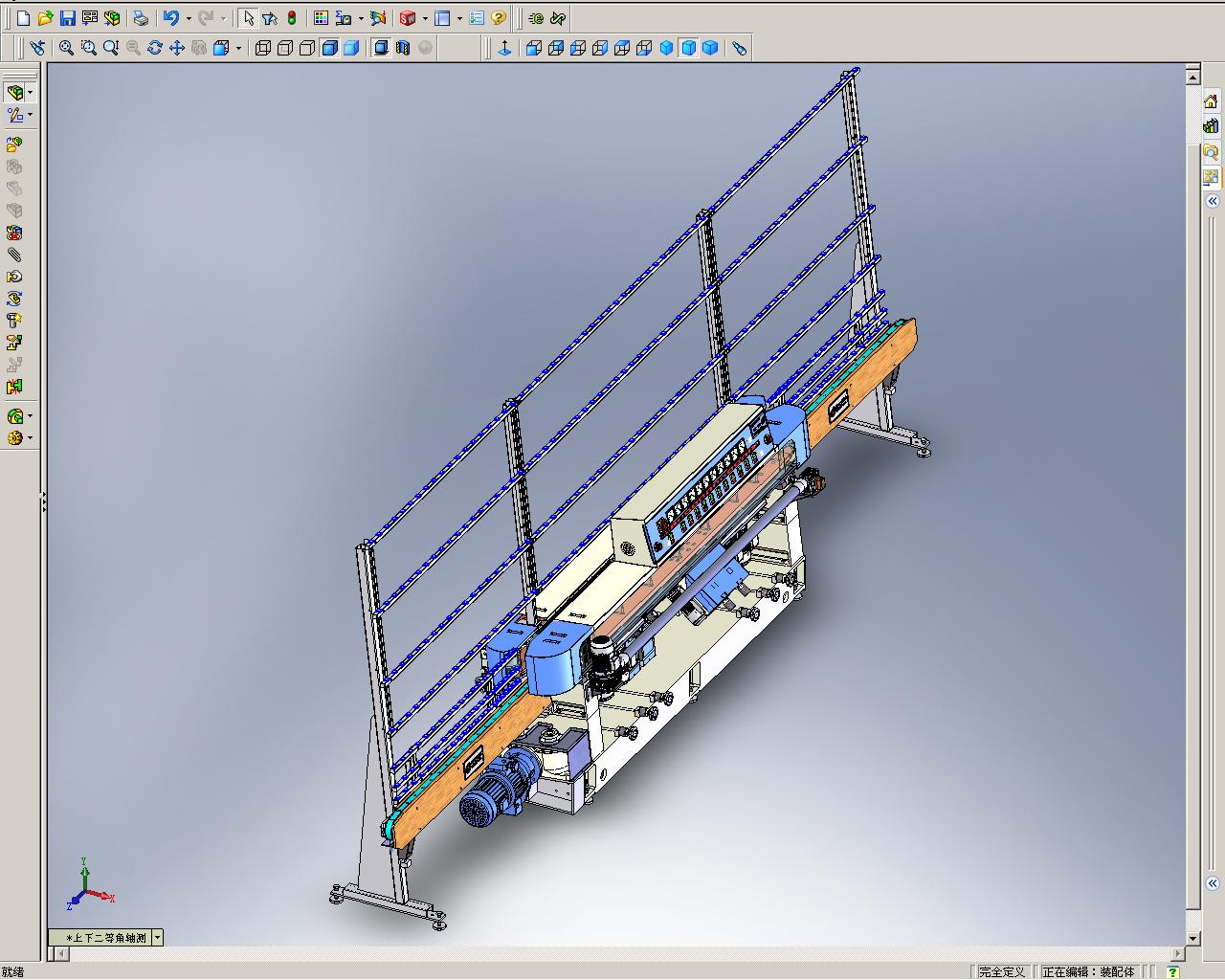Screen dimensions: 1225x980
Task: Open Smart Fasteners tool
Action: (x=14, y=321)
